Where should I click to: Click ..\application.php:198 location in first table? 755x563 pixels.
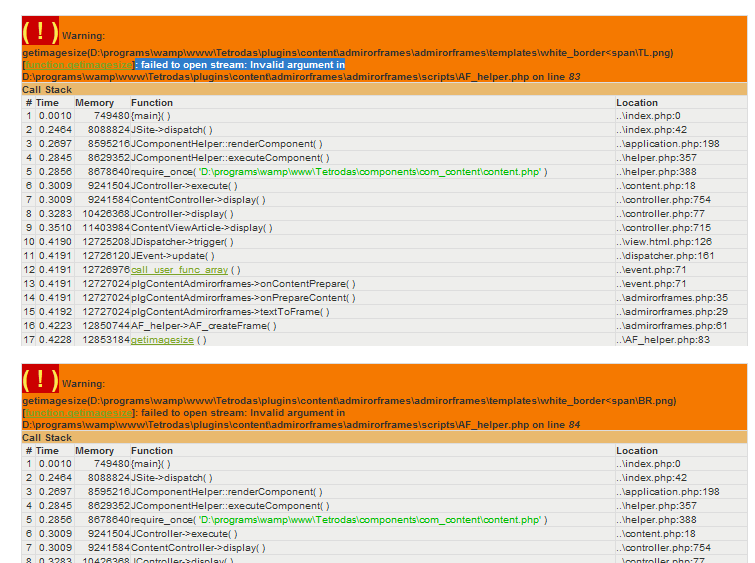(668, 144)
